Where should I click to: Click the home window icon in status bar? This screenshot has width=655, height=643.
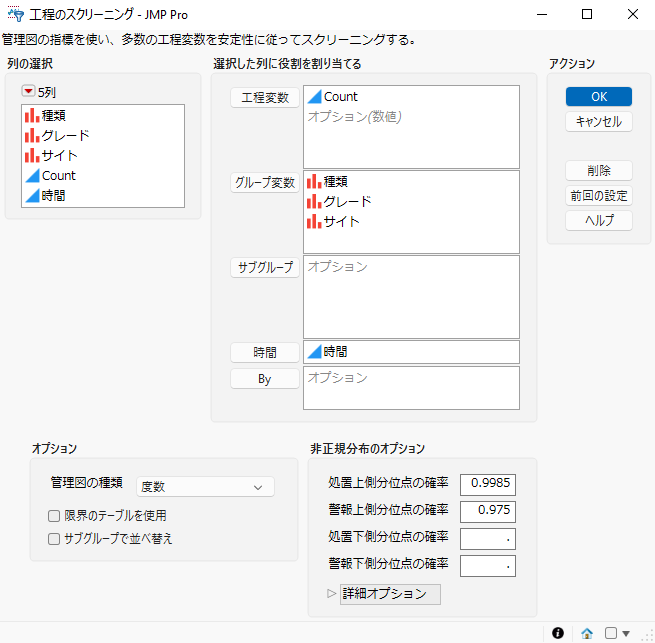587,633
